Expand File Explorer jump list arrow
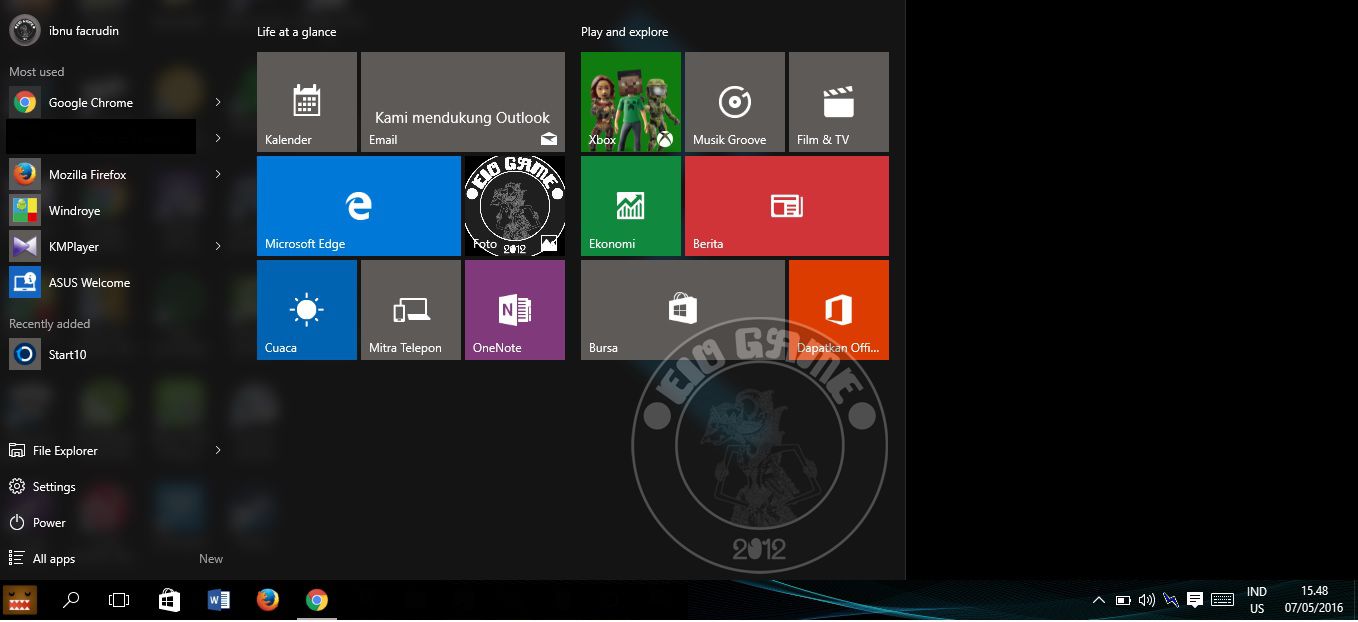This screenshot has width=1358, height=622. 218,450
